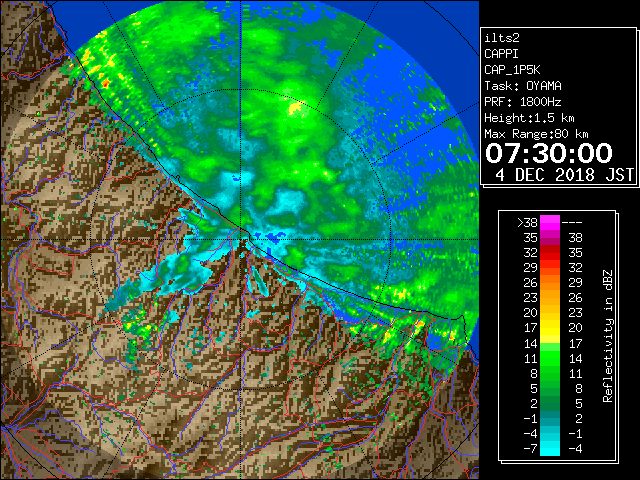
Task: Click the "Task: OYAMA" line
Action: click(523, 86)
